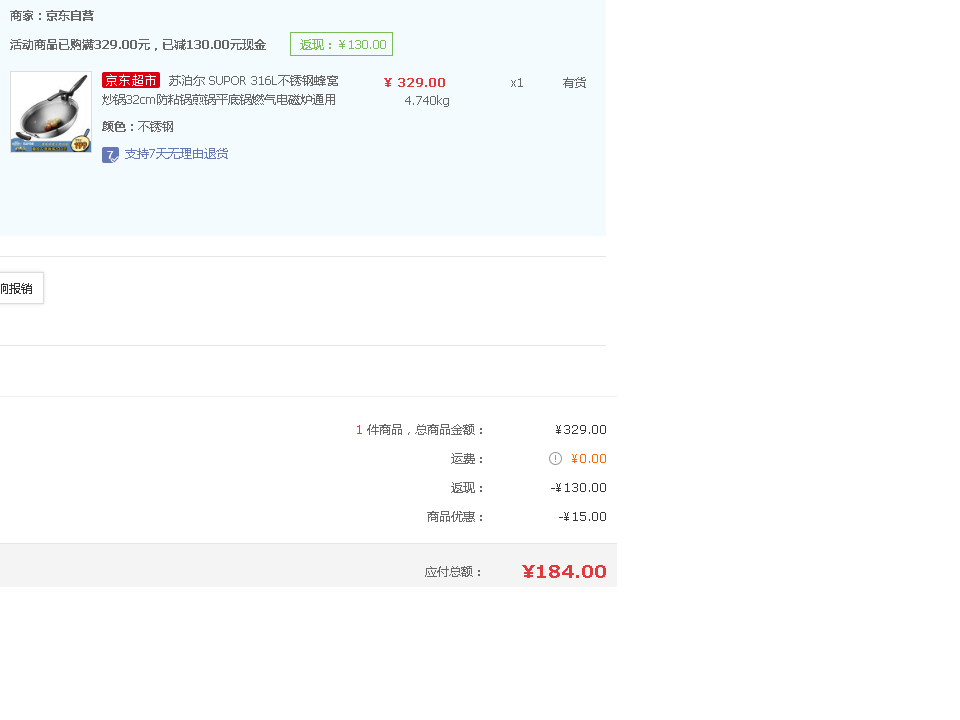Viewport: 960px width, 720px height.
Task: Click the stock status 有货
Action: pyautogui.click(x=574, y=83)
